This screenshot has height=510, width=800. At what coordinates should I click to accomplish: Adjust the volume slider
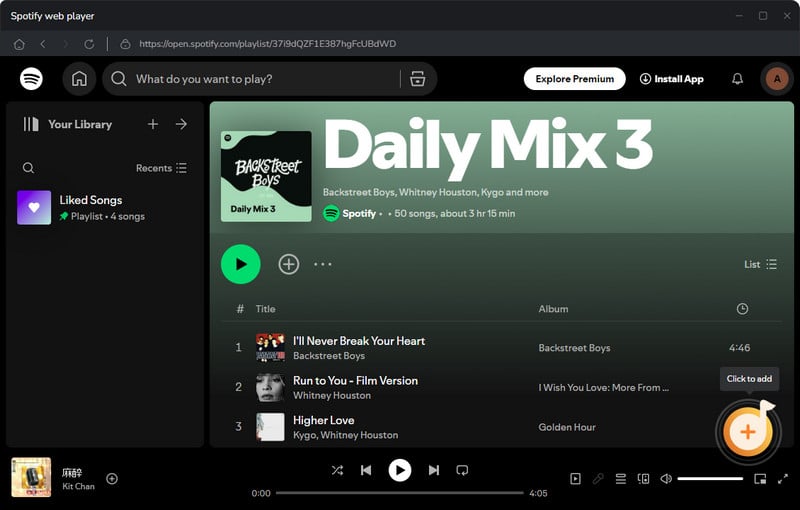point(710,479)
